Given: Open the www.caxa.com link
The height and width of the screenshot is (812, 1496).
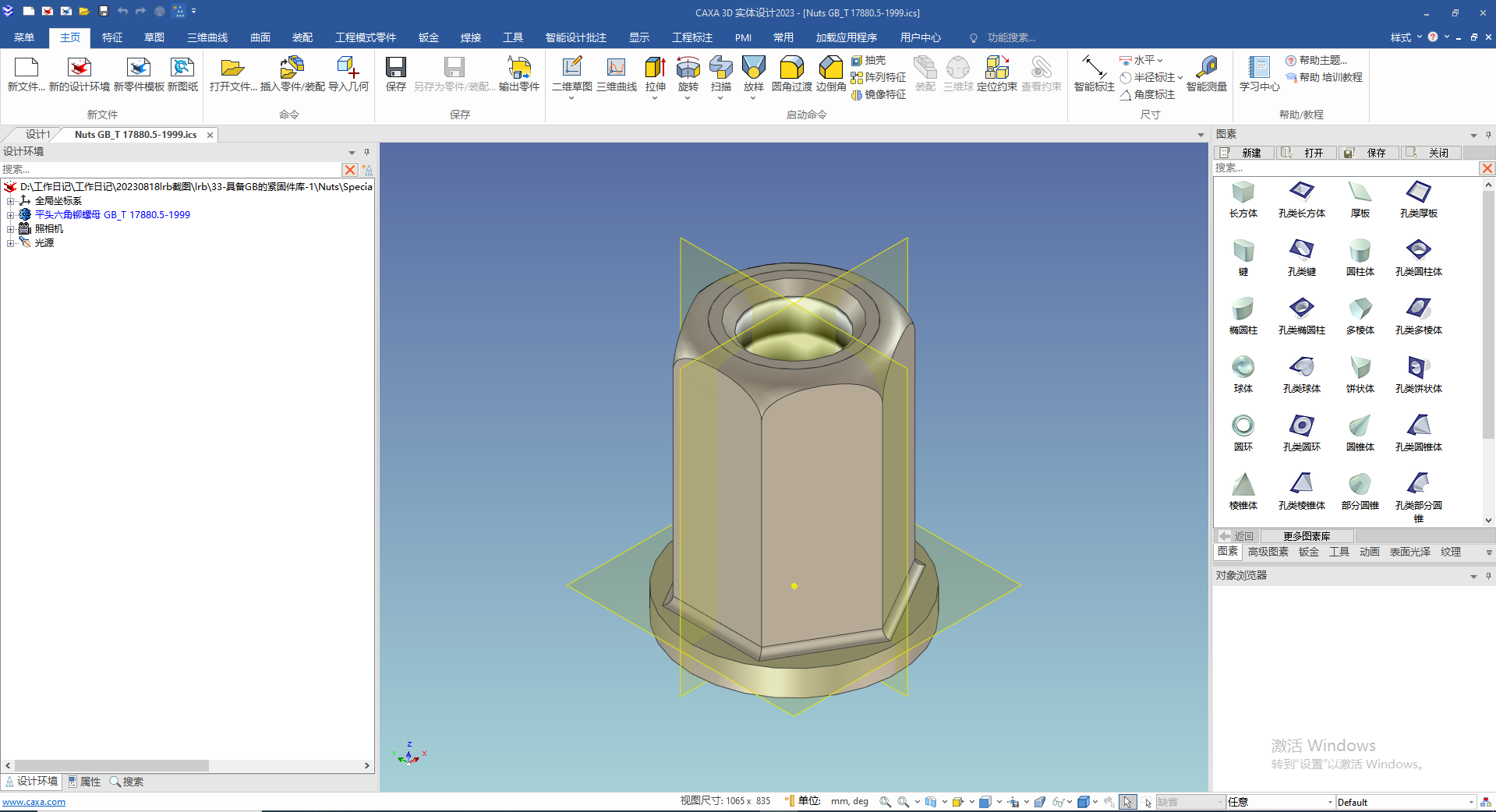Looking at the screenshot, I should (x=34, y=802).
